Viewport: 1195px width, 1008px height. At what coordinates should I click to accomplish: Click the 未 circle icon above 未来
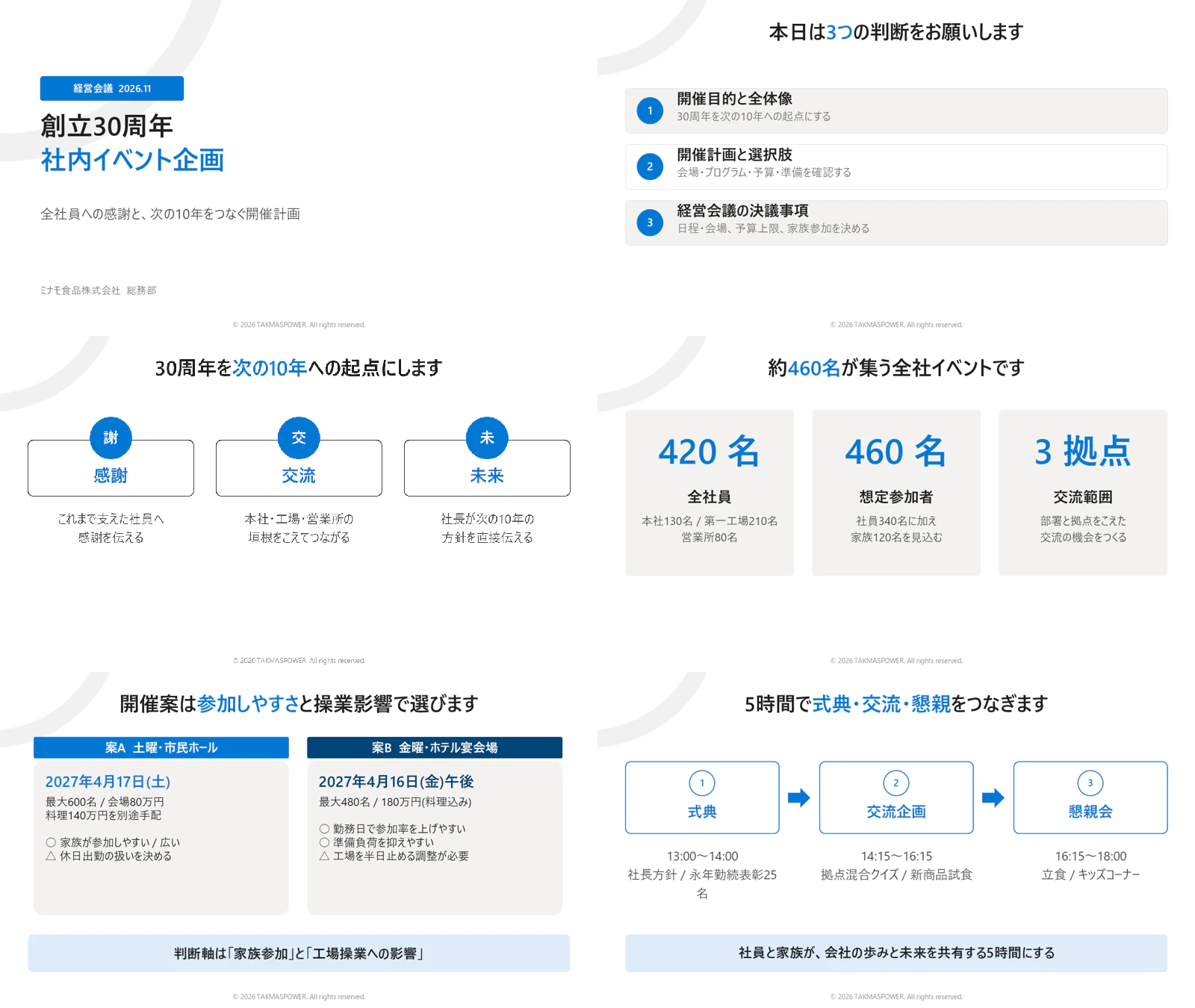tap(487, 438)
